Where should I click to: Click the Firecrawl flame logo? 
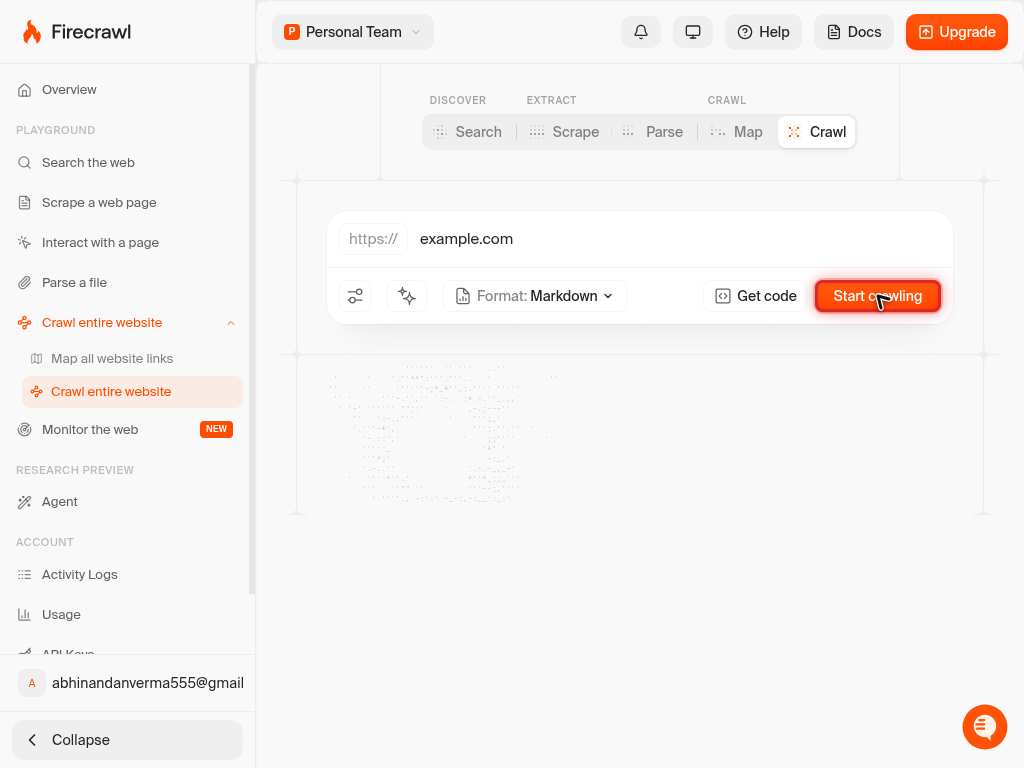click(31, 31)
